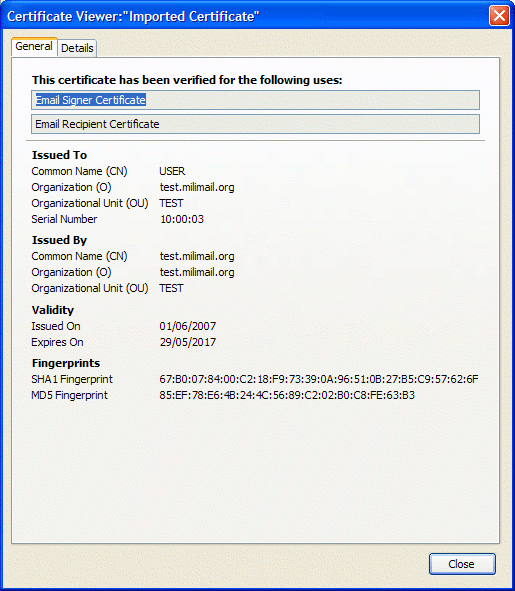
Task: Click the MD5 fingerprint value
Action: coord(287,395)
